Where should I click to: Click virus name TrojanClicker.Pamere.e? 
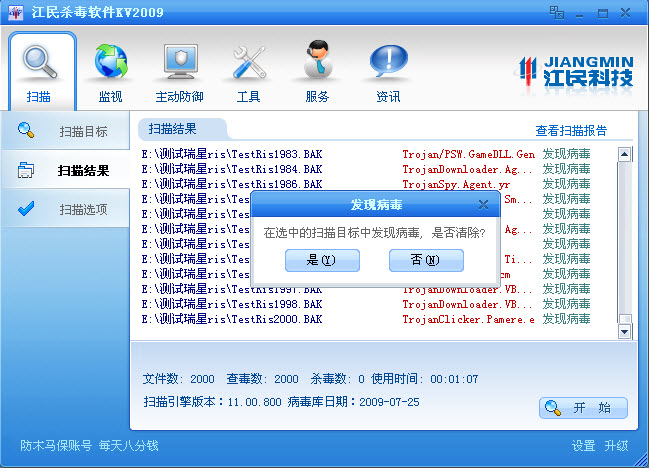coord(468,319)
